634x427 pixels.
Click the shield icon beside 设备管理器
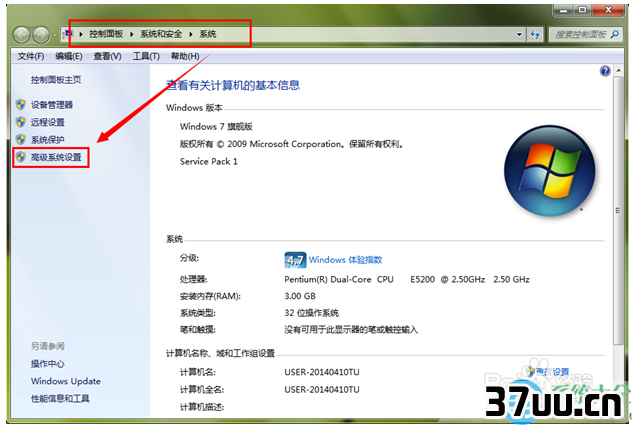click(21, 105)
